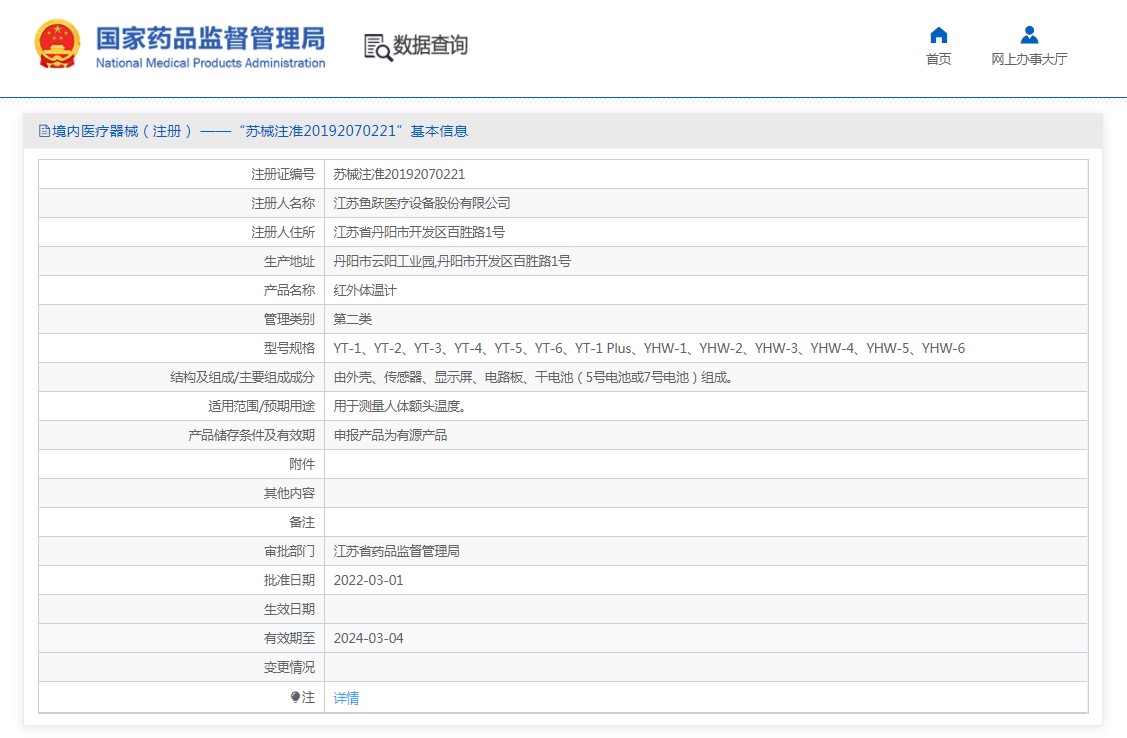This screenshot has width=1127, height=738.
Task: Click the model list starting with YT-1
Action: point(648,348)
